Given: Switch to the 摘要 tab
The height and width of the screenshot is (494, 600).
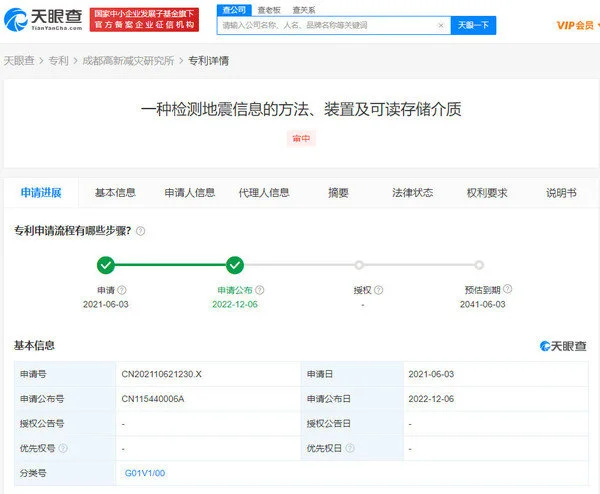Looking at the screenshot, I should coord(338,193).
